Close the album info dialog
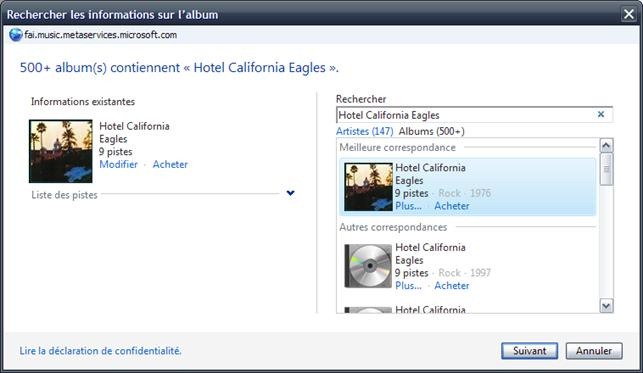Image resolution: width=643 pixels, height=373 pixels. tap(629, 14)
